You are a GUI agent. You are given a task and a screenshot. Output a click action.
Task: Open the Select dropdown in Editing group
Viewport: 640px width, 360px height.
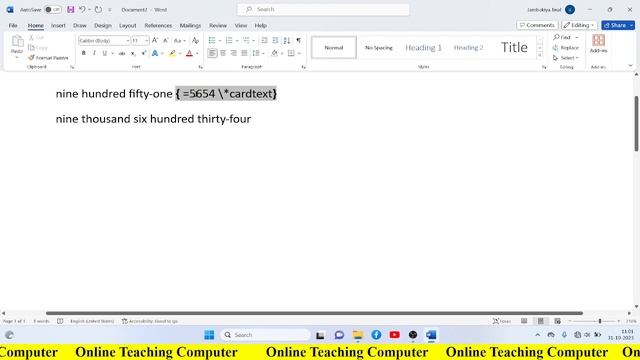click(566, 58)
